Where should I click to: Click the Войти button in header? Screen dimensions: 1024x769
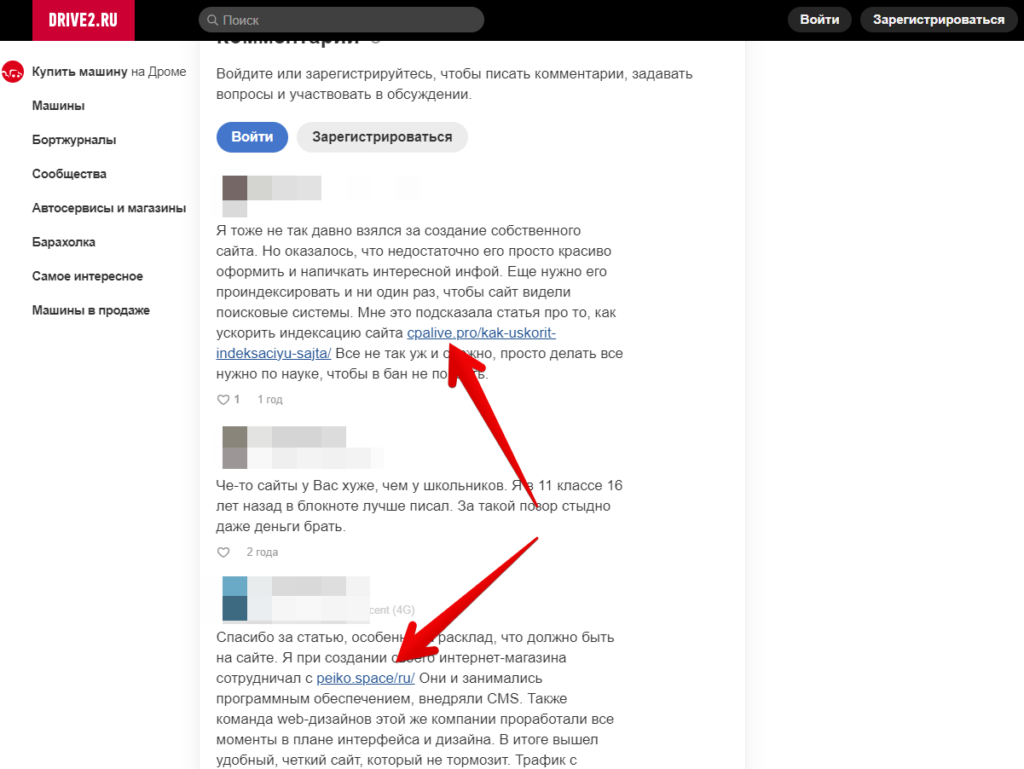[820, 20]
